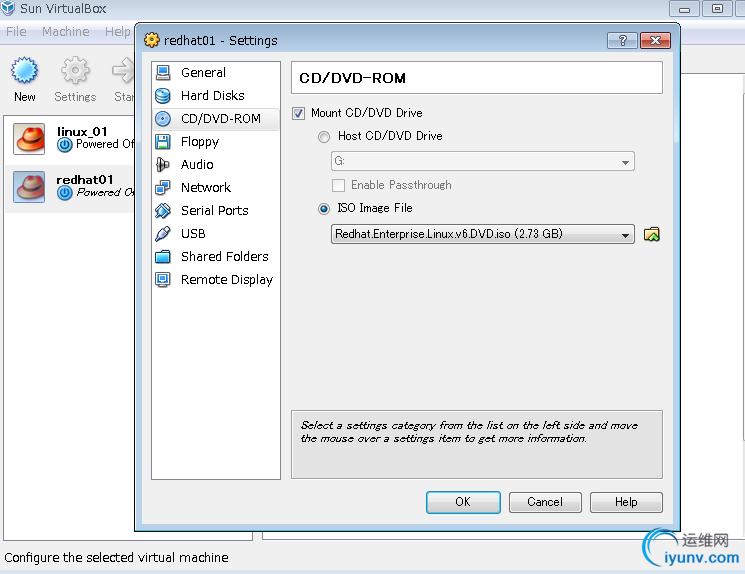The height and width of the screenshot is (574, 745).
Task: Click the Help button in dialog
Action: [626, 502]
